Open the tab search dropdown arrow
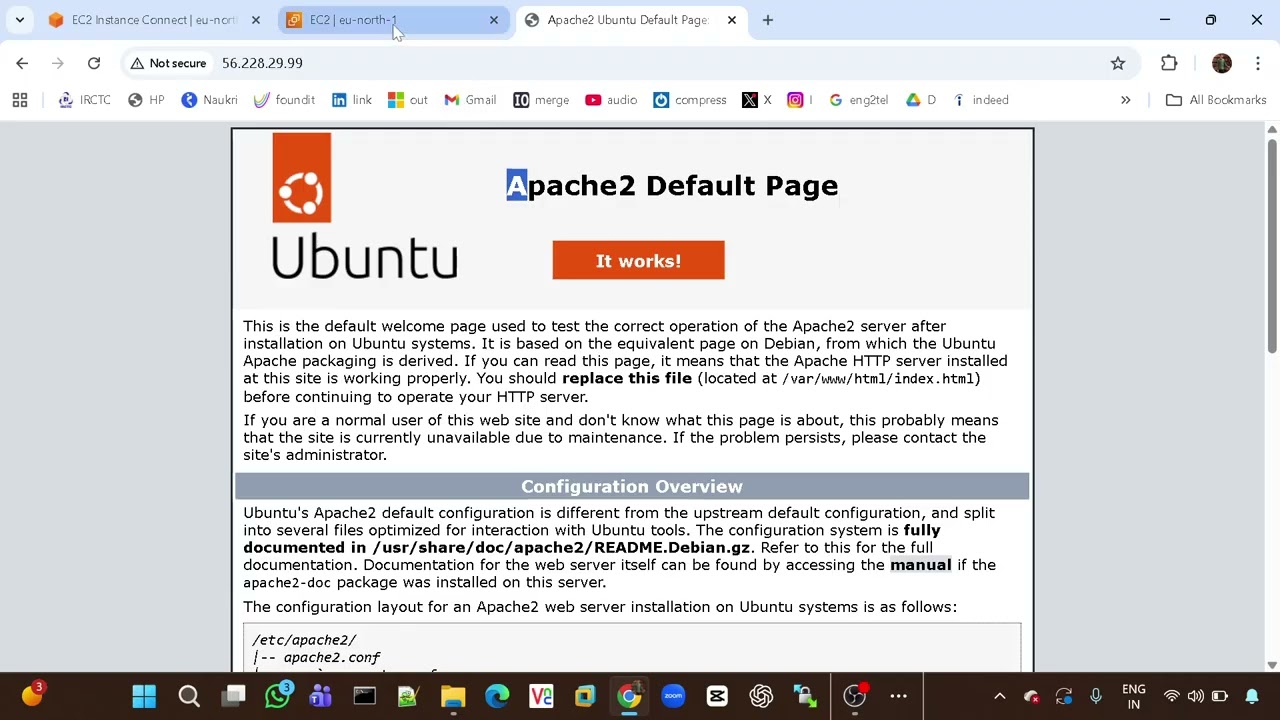Image resolution: width=1280 pixels, height=720 pixels. click(19, 20)
